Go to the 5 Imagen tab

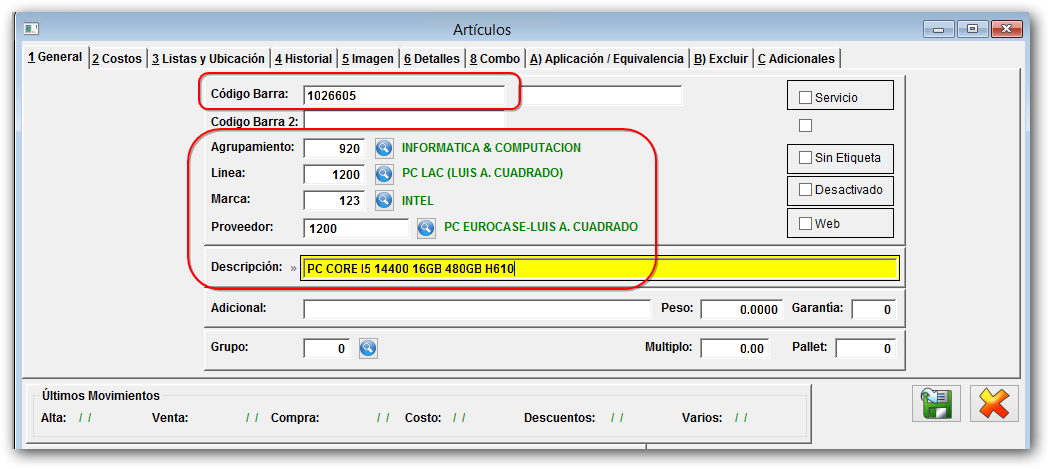coord(367,59)
